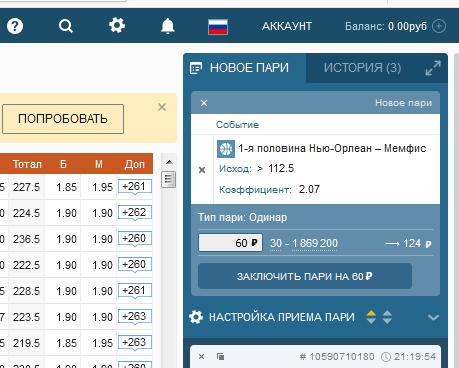459x368 pixels.
Task: Click the Коэффициент 2.07 value
Action: [x=309, y=189]
